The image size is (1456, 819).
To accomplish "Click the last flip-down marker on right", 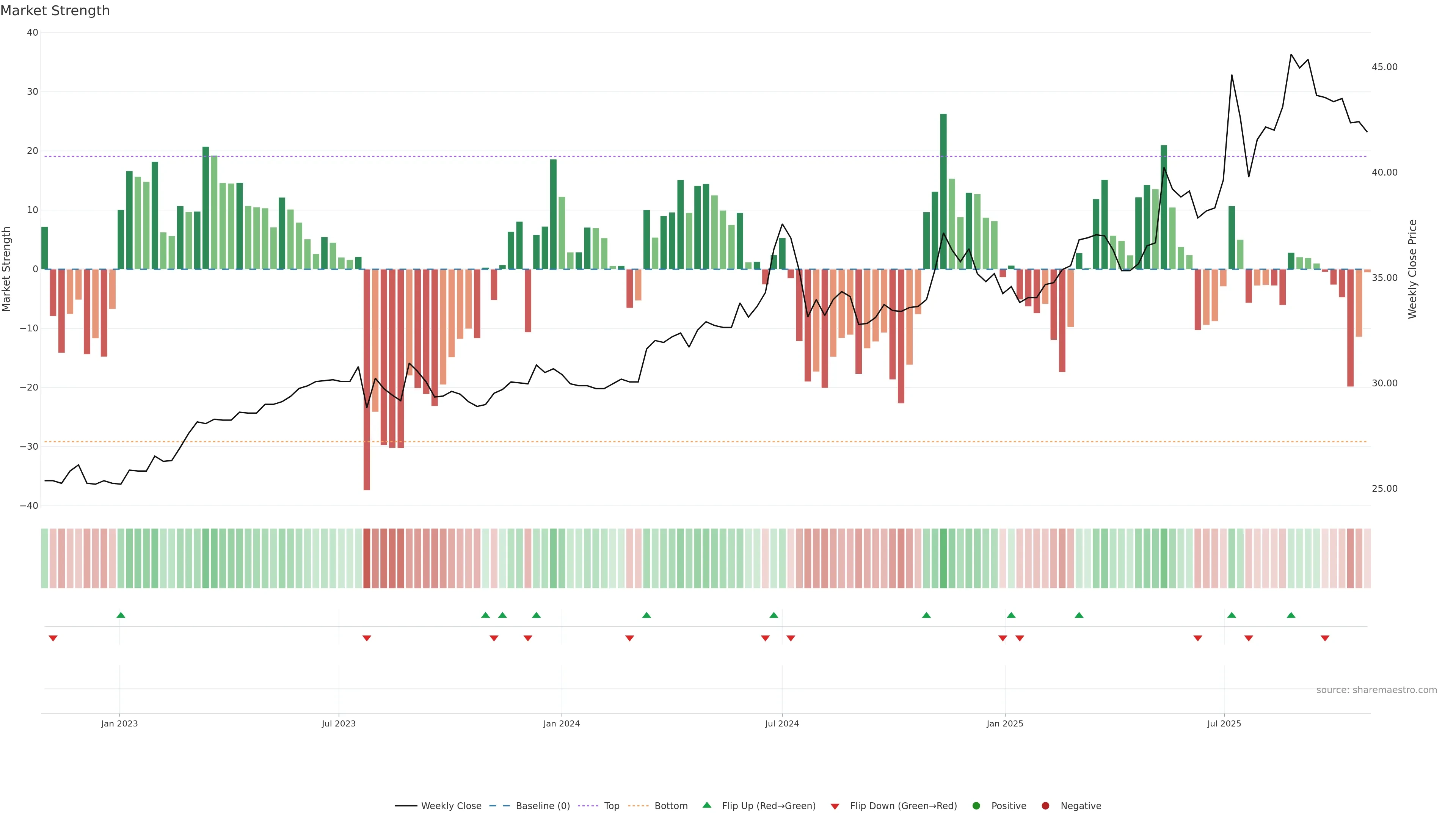I will pyautogui.click(x=1325, y=638).
